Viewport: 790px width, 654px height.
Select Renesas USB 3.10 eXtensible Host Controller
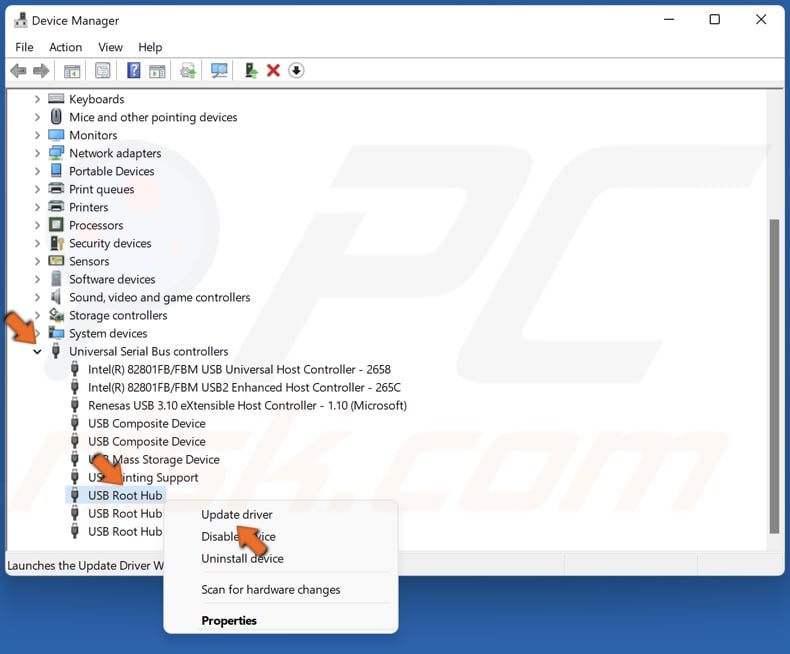[x=247, y=406]
